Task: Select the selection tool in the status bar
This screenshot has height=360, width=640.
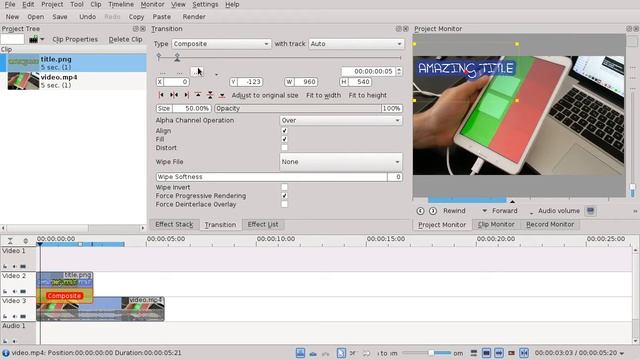Action: pos(341,353)
